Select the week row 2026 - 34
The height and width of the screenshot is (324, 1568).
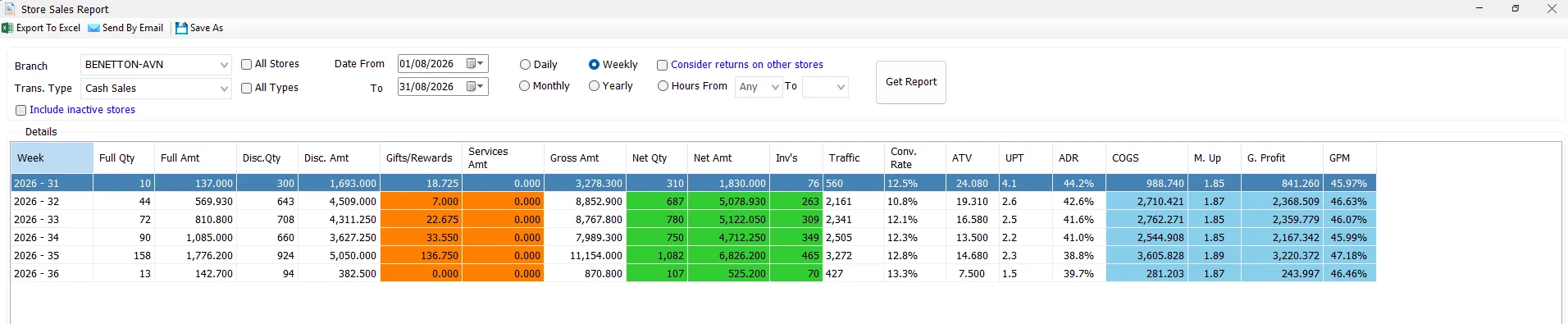pyautogui.click(x=693, y=238)
